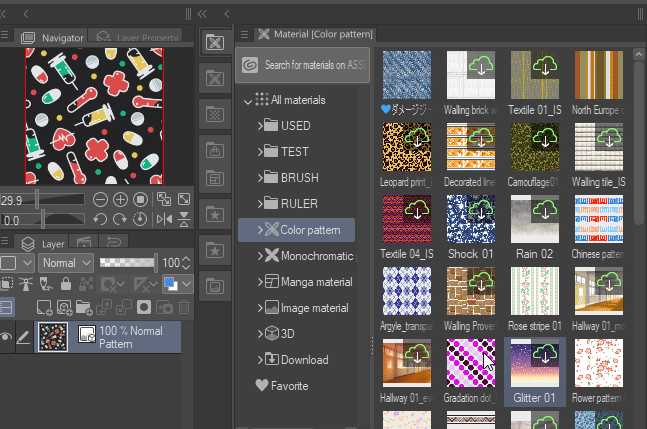The image size is (647, 429).
Task: Open the layer color dropdown arrow
Action: [187, 284]
